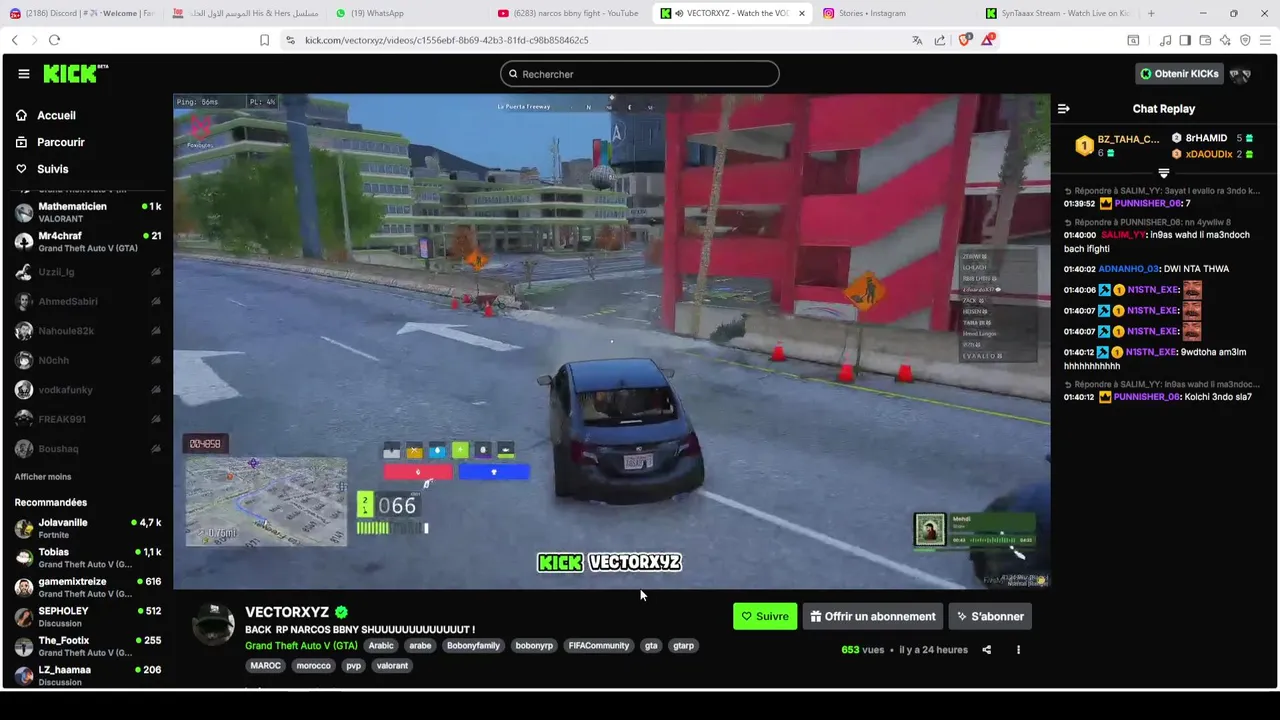Viewport: 1280px width, 720px height.
Task: Share the video via share icon
Action: pyautogui.click(x=987, y=650)
